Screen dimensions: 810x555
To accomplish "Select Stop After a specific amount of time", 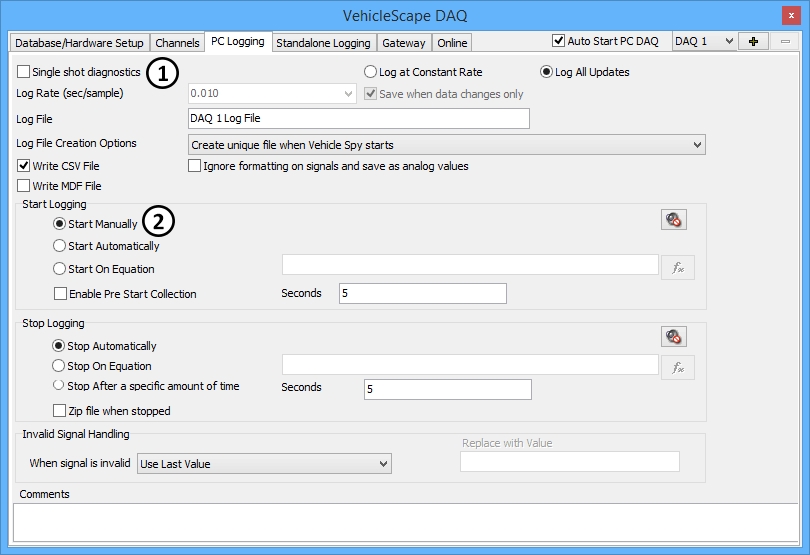I will (60, 386).
